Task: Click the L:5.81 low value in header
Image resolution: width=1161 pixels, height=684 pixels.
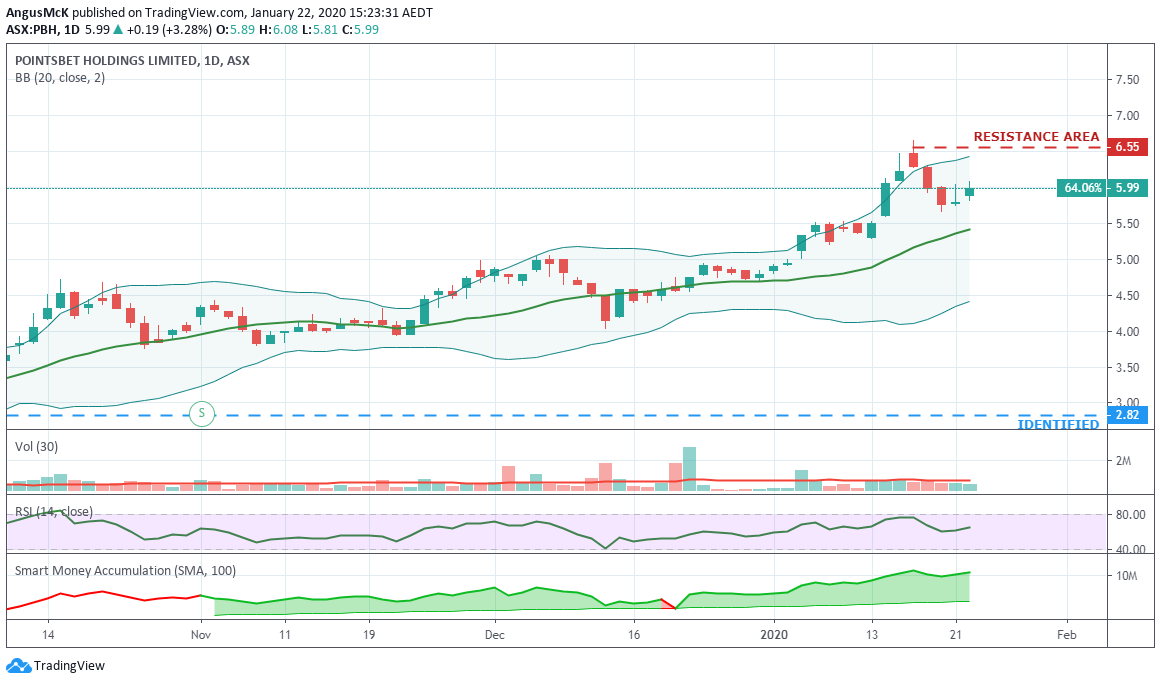Action: (319, 30)
